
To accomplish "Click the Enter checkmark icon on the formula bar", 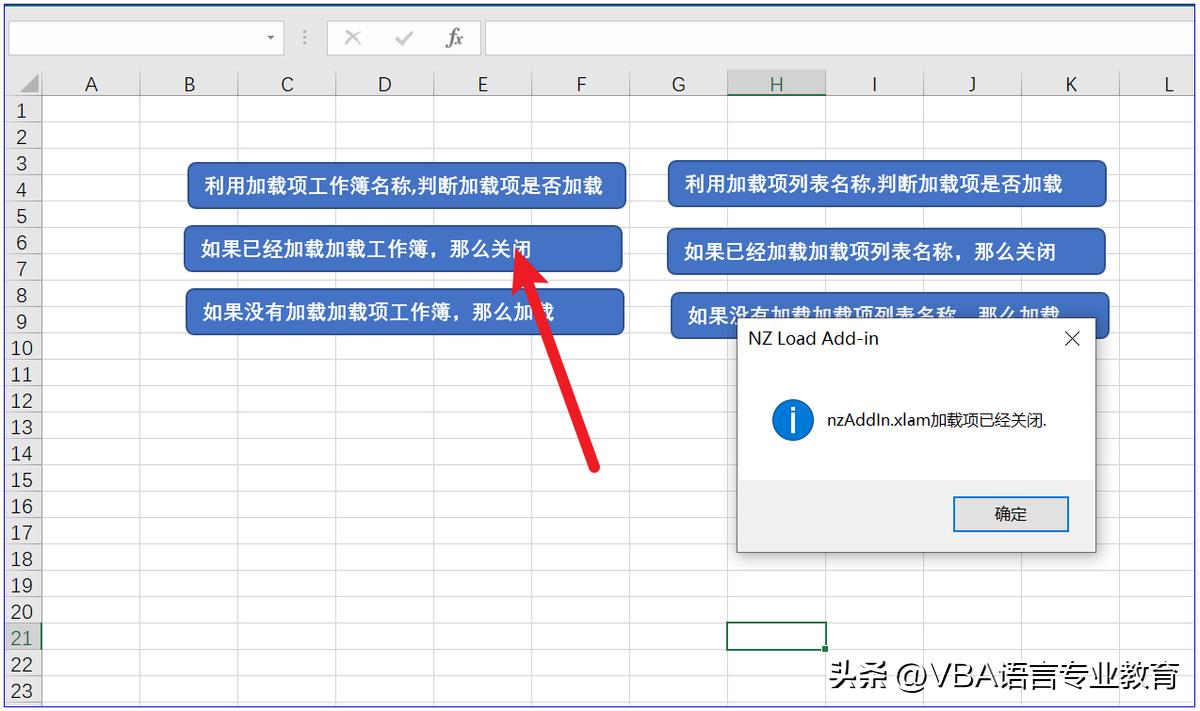I will coord(403,38).
